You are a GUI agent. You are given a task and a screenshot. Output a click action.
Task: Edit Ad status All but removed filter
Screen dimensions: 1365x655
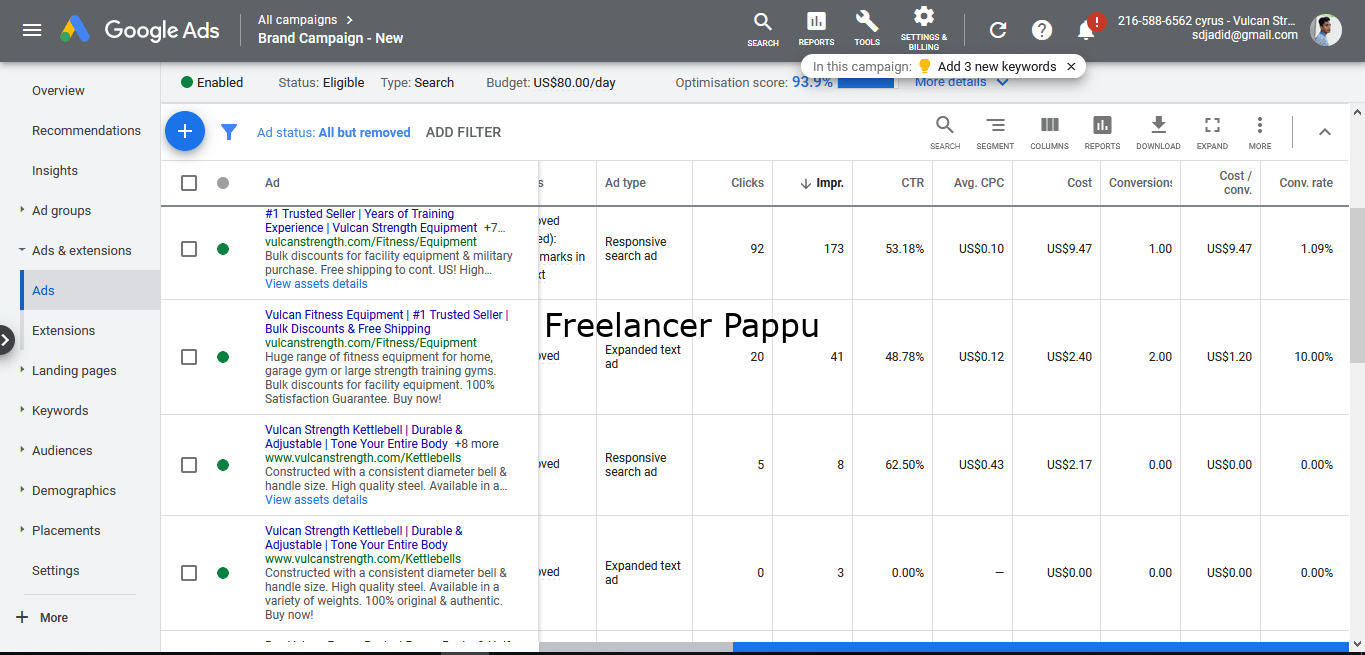click(x=333, y=132)
